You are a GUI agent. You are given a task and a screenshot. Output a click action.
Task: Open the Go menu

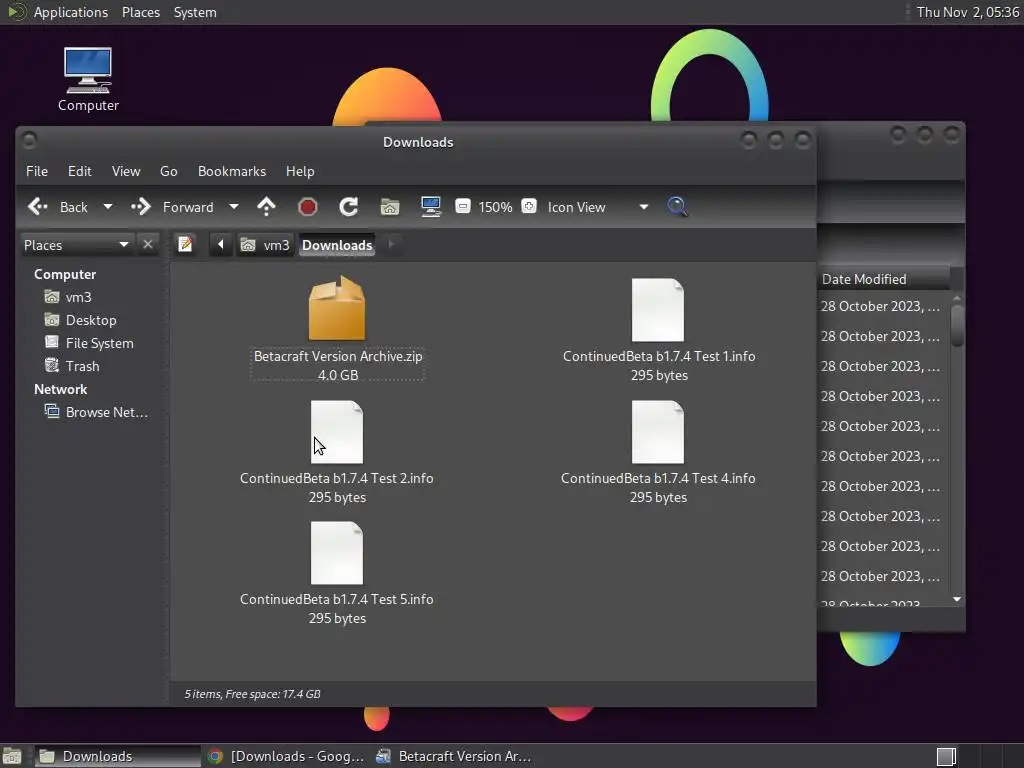168,171
